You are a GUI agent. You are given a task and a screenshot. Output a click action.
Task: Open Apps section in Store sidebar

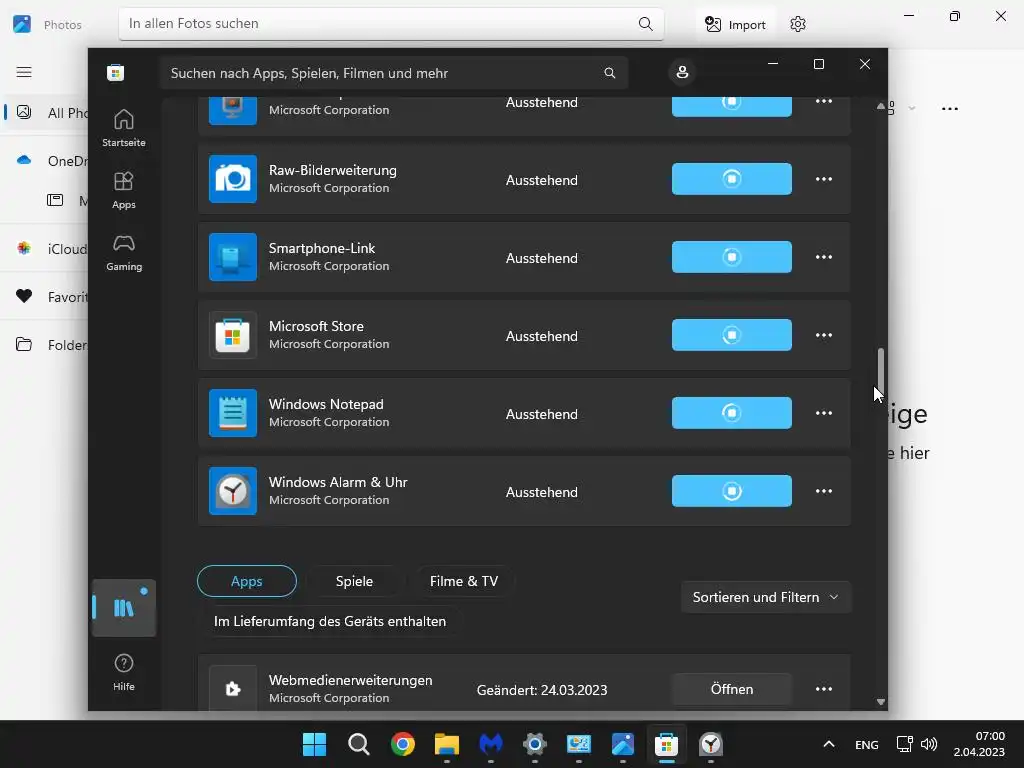(123, 190)
